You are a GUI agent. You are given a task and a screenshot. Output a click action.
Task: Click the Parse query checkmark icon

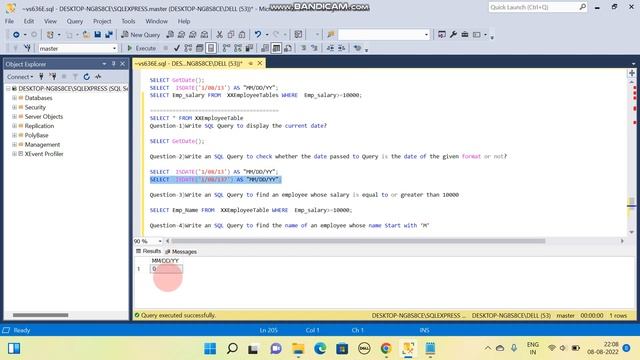pos(177,48)
